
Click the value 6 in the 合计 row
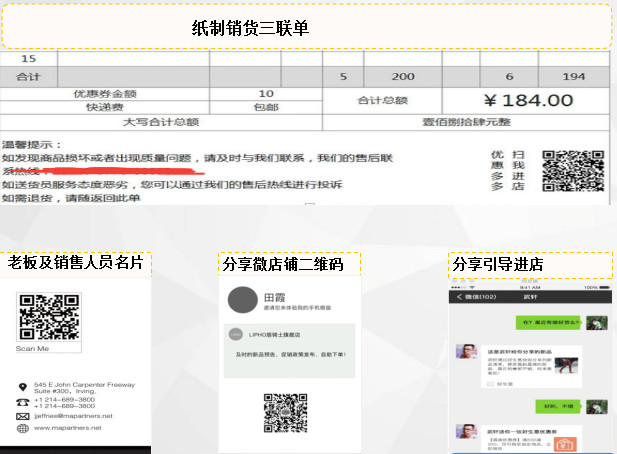click(x=509, y=77)
